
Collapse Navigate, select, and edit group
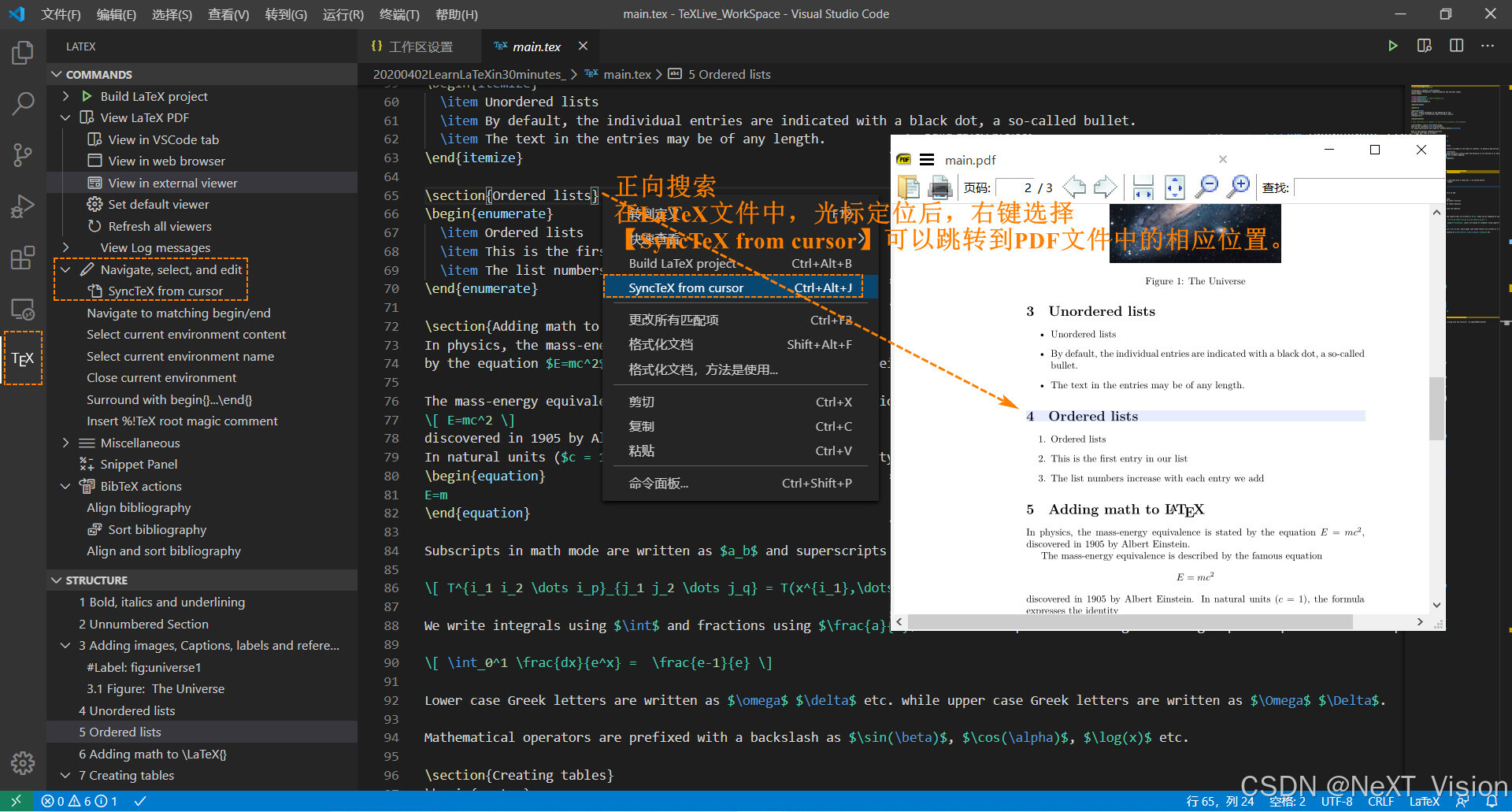[x=65, y=269]
